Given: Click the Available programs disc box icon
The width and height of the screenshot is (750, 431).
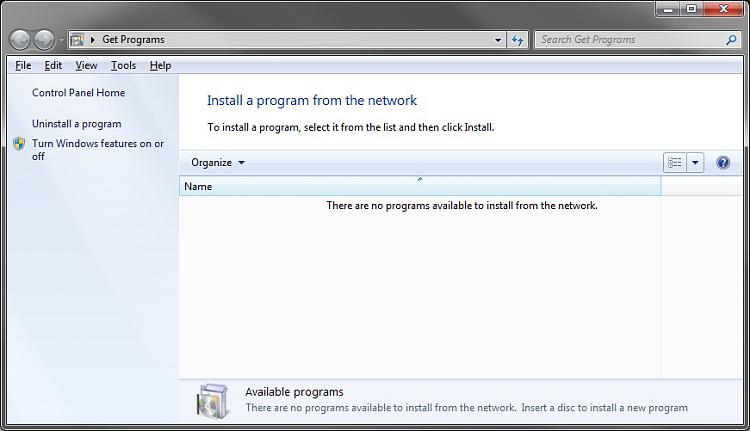Looking at the screenshot, I should pyautogui.click(x=212, y=401).
